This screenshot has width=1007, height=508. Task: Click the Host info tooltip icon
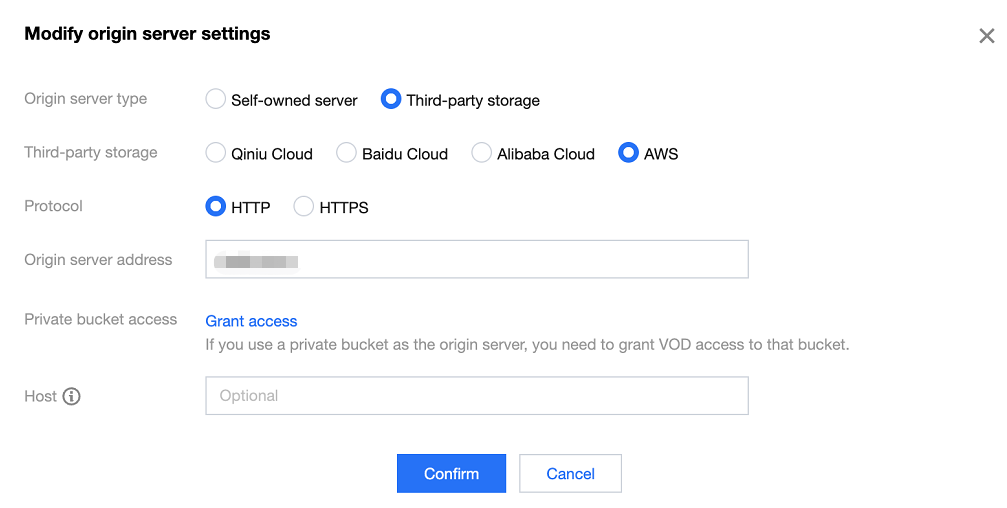[71, 396]
